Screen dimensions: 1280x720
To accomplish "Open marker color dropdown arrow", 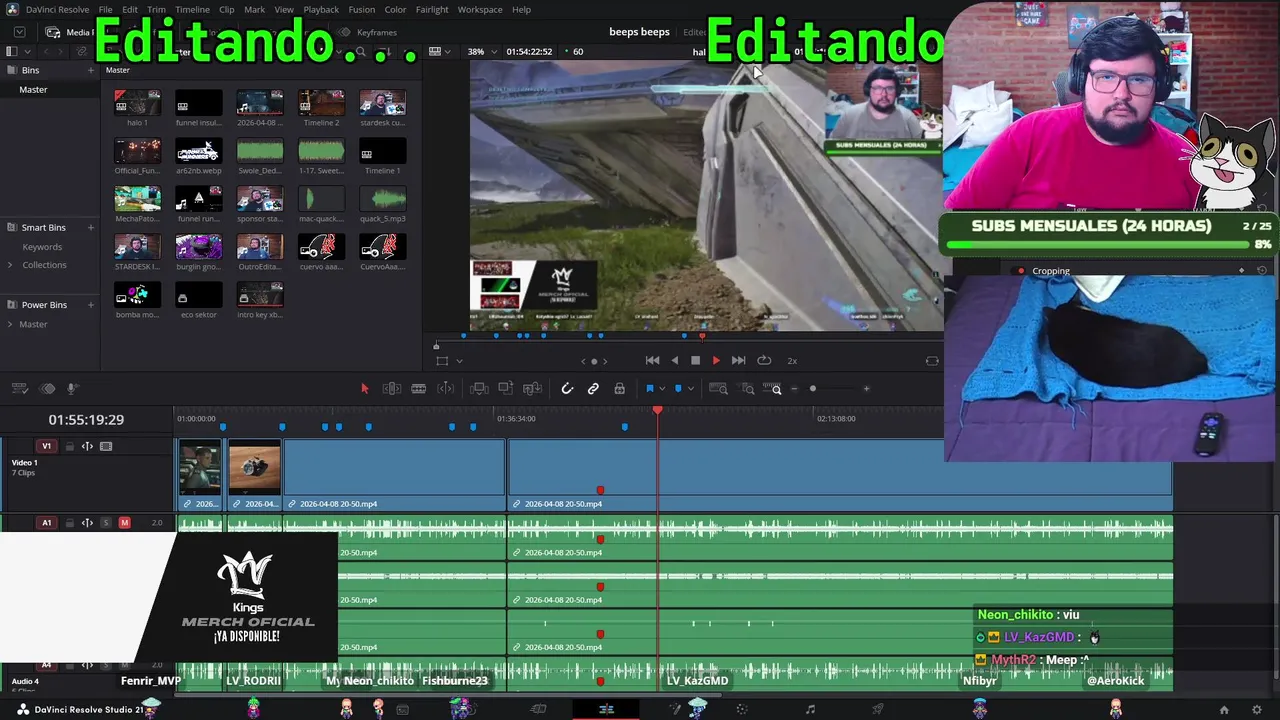I will [x=690, y=389].
